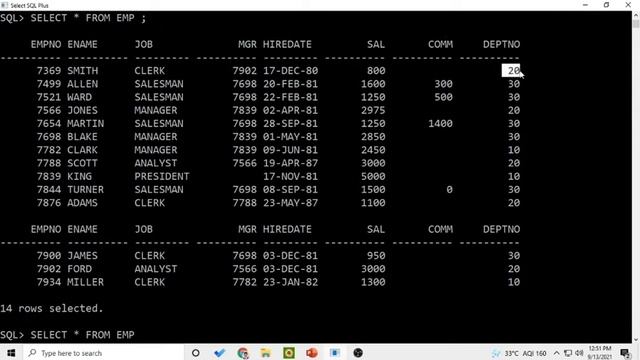
Task: Click job ANALYST in SCOTT row
Action: (156, 163)
